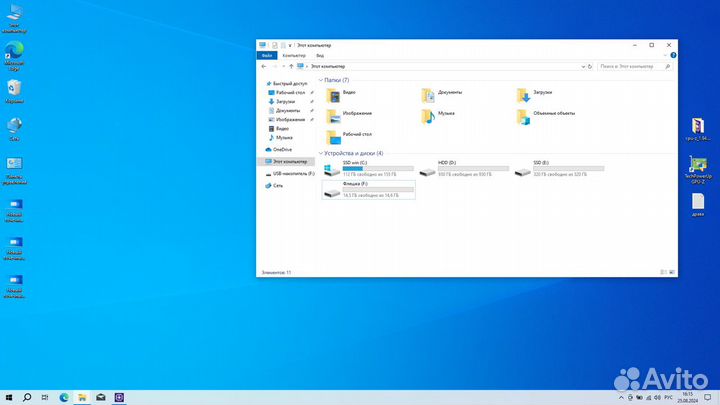Switch to details view in the status bar
Viewport: 720px width, 405px height.
tap(664, 272)
